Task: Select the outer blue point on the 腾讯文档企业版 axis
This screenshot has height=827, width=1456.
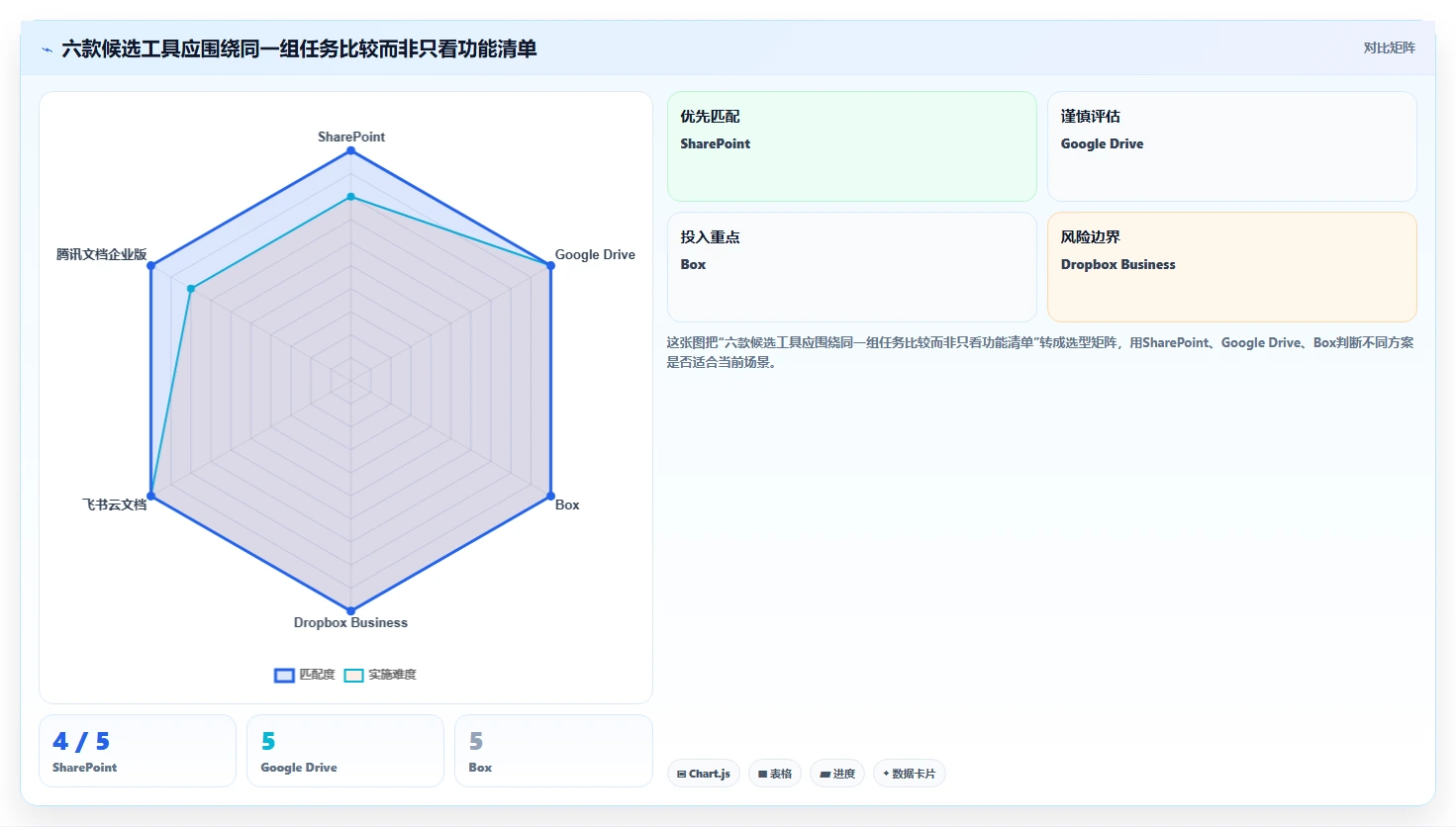Action: tap(150, 265)
